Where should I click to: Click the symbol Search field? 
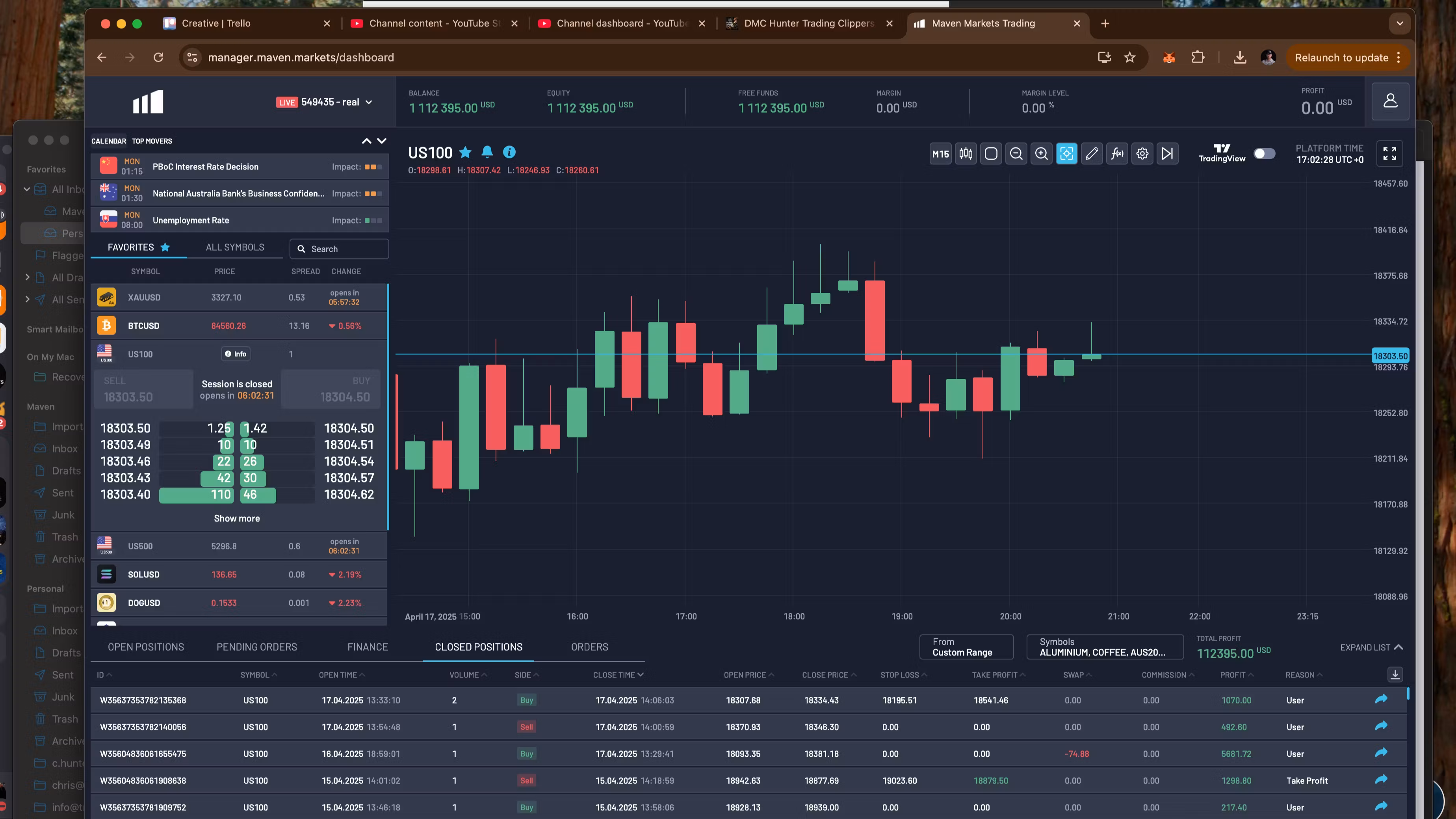tap(339, 249)
